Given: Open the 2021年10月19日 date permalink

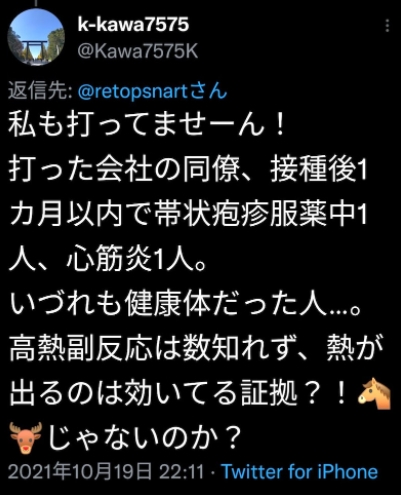Looking at the screenshot, I should pos(79,472).
